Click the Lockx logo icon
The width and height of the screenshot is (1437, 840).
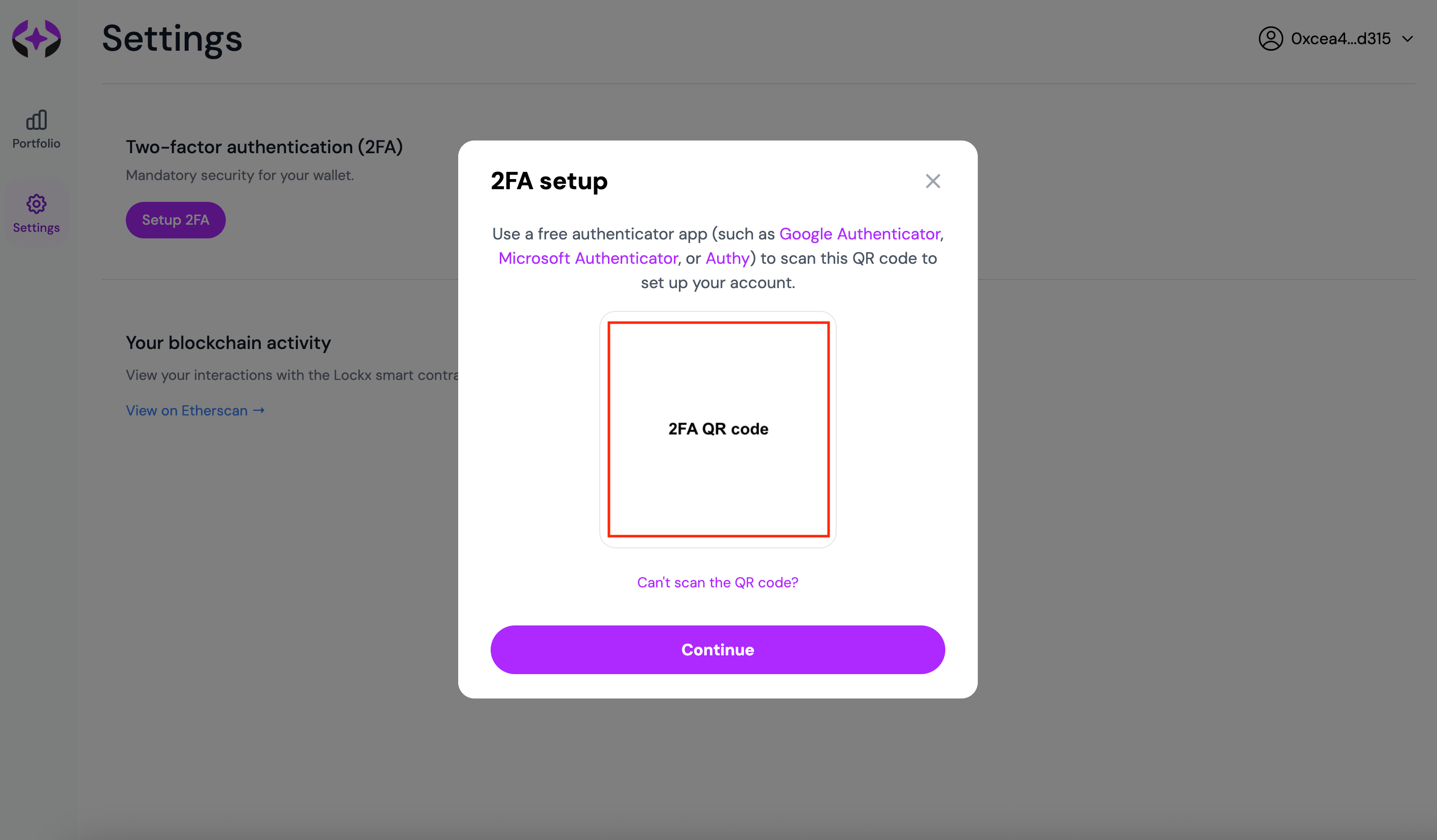tap(37, 39)
